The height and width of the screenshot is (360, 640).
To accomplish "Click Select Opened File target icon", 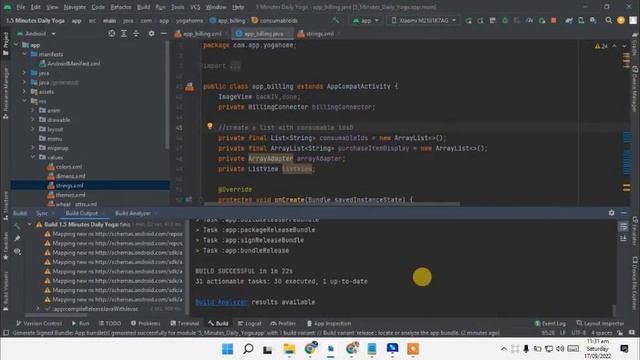I will point(111,33).
